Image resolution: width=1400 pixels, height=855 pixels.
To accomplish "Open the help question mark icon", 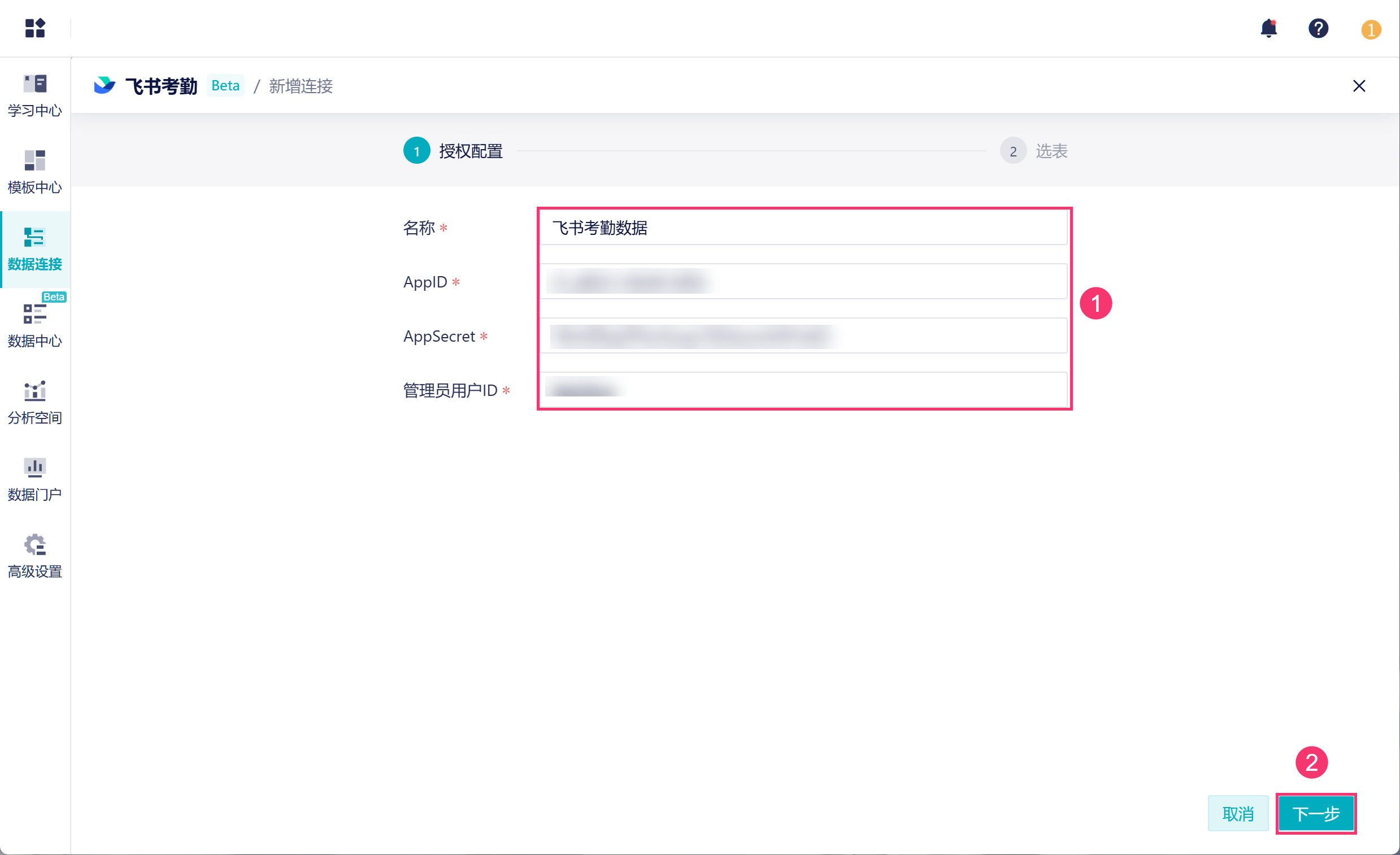I will click(x=1318, y=28).
